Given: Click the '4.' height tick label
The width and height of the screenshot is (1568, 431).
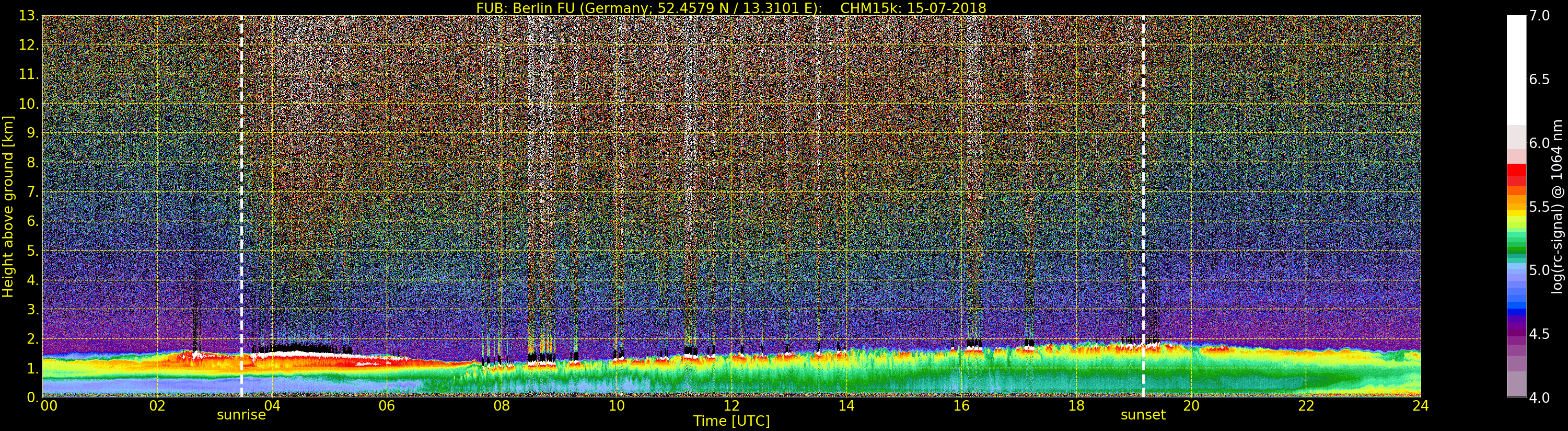Looking at the screenshot, I should click(x=33, y=280).
